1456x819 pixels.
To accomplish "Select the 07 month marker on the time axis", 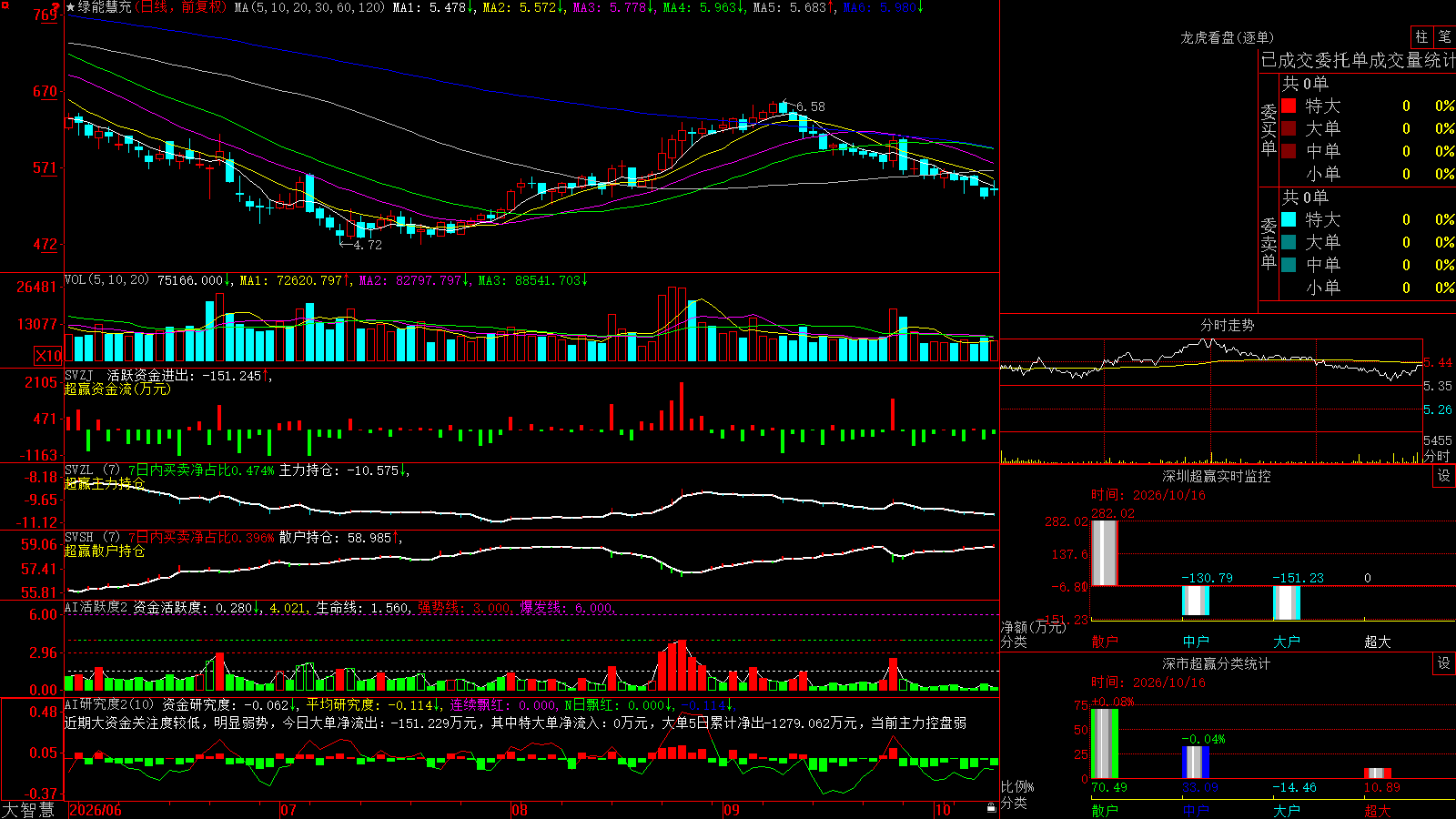I will pos(288,810).
